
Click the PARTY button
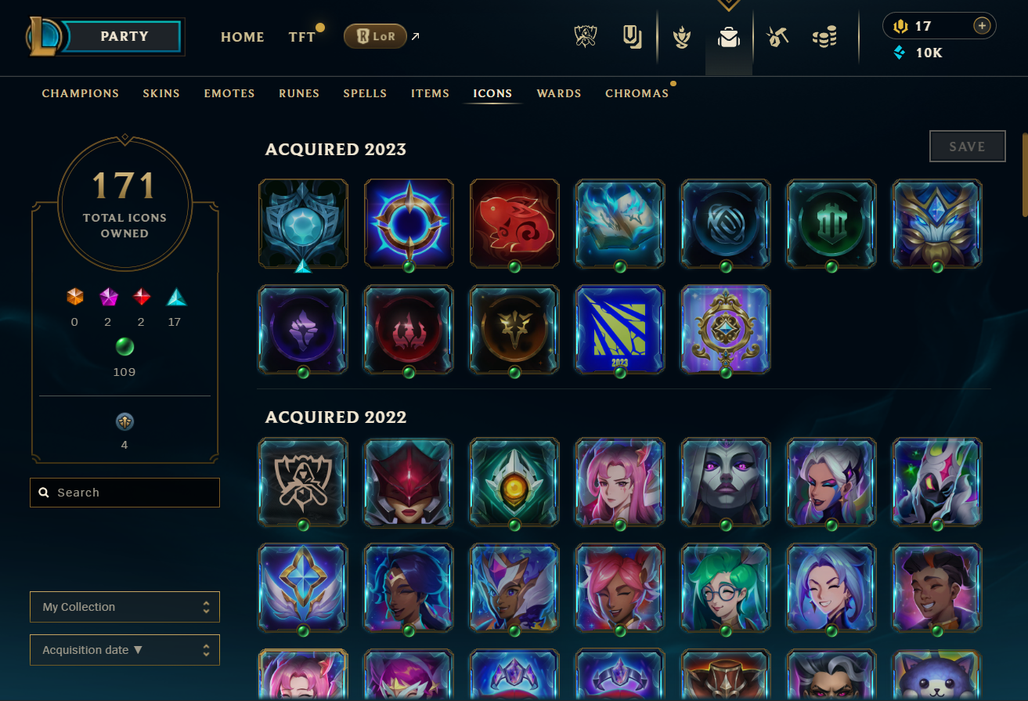[123, 36]
